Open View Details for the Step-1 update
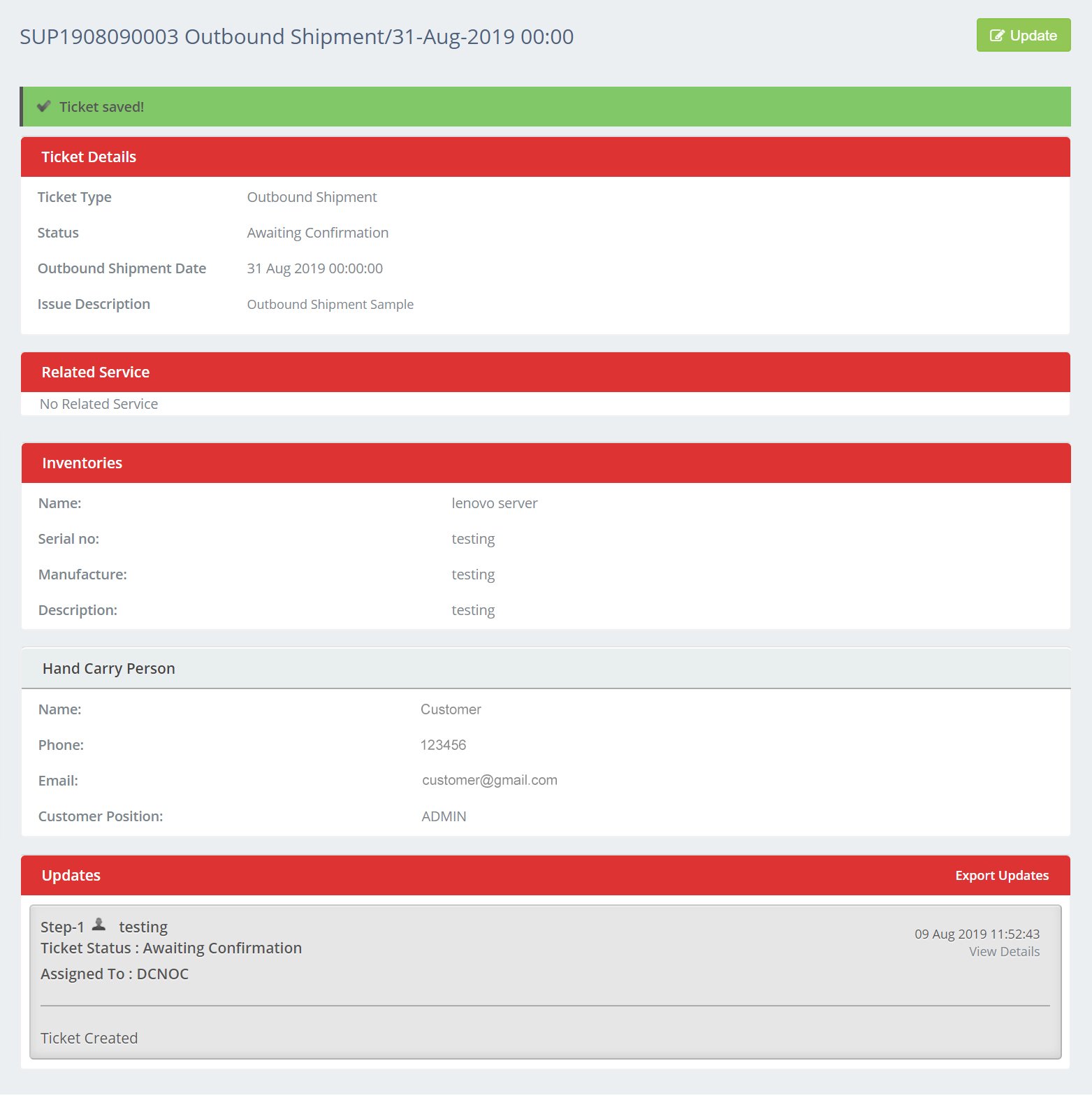Image resolution: width=1092 pixels, height=1098 pixels. (1004, 952)
